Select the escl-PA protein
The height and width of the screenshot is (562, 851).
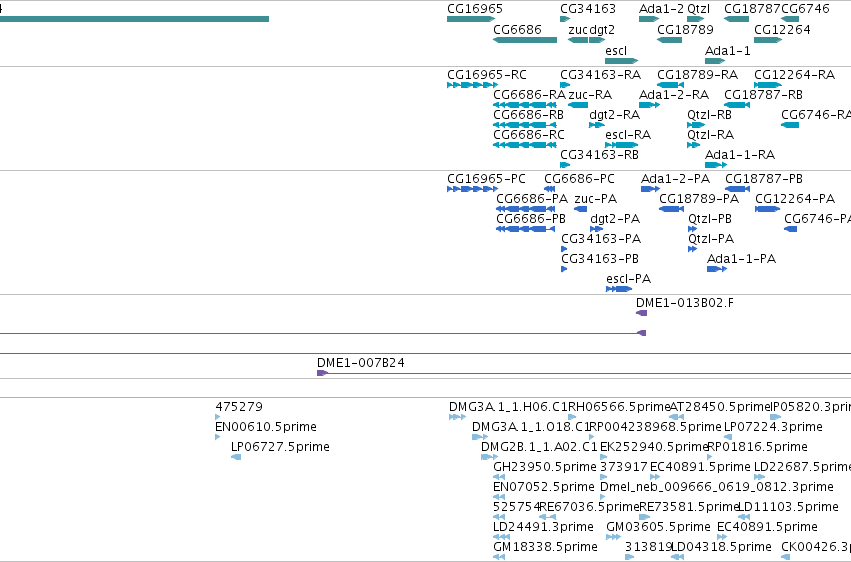tap(628, 279)
